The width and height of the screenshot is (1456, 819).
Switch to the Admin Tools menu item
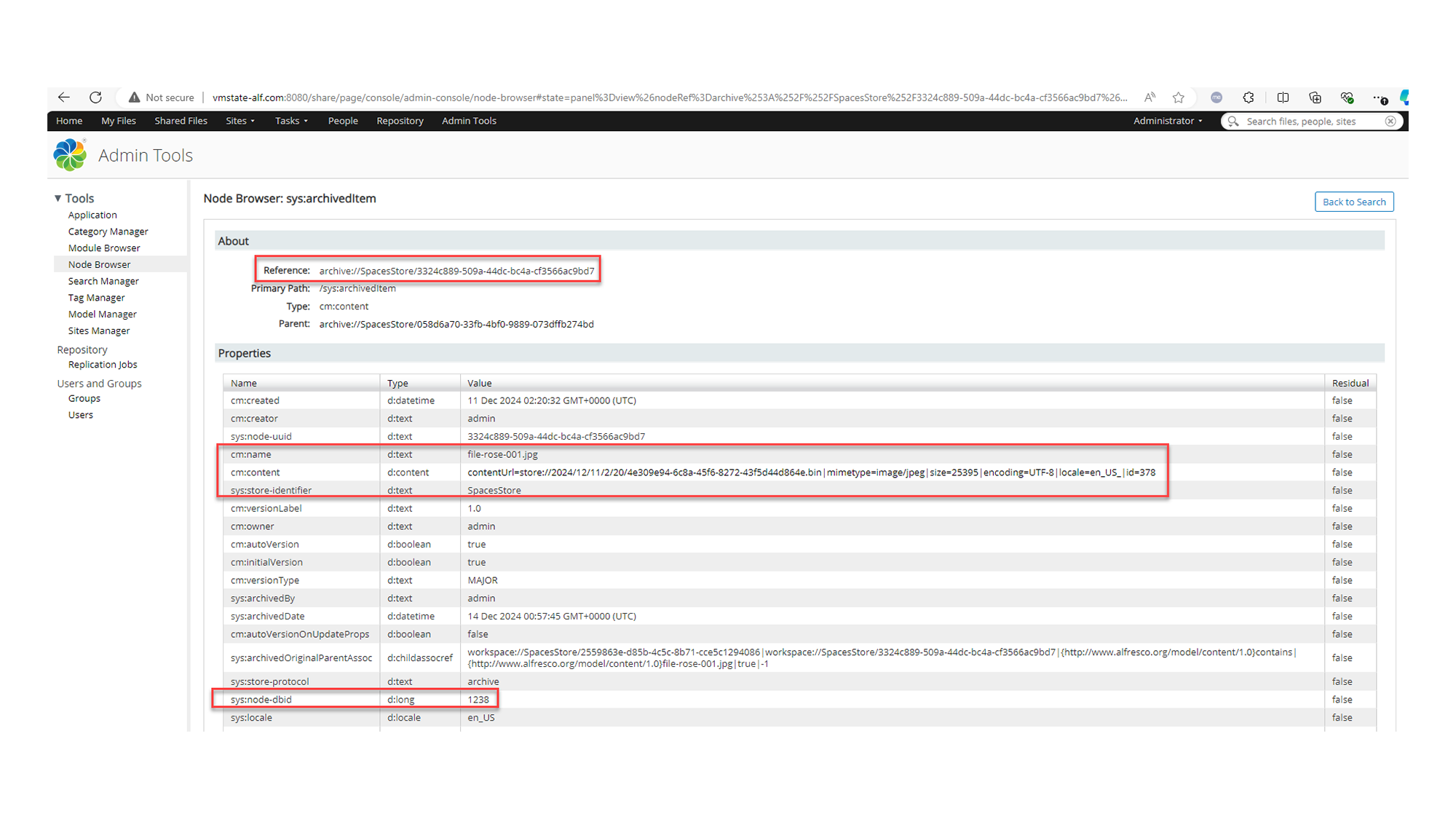(x=468, y=121)
